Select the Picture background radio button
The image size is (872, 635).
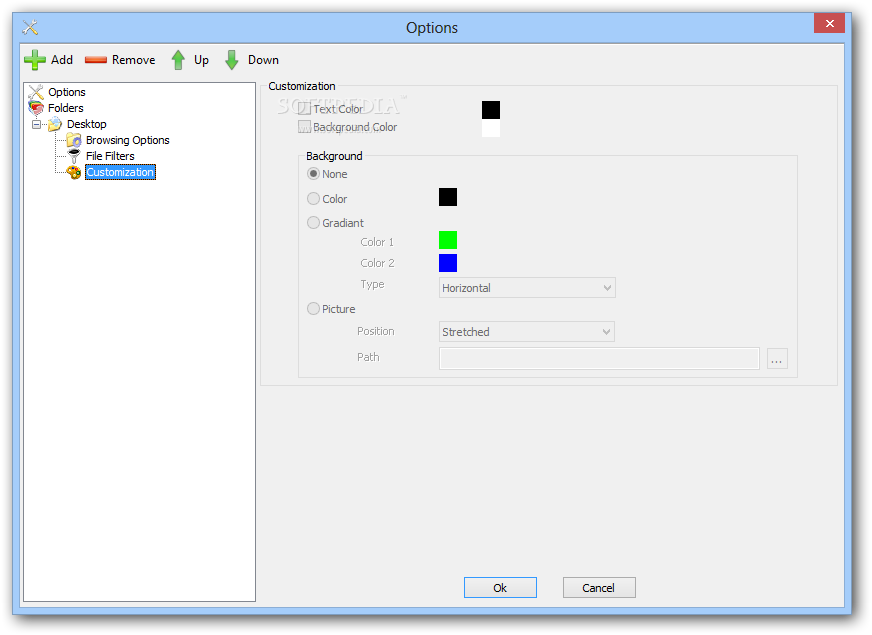click(314, 308)
